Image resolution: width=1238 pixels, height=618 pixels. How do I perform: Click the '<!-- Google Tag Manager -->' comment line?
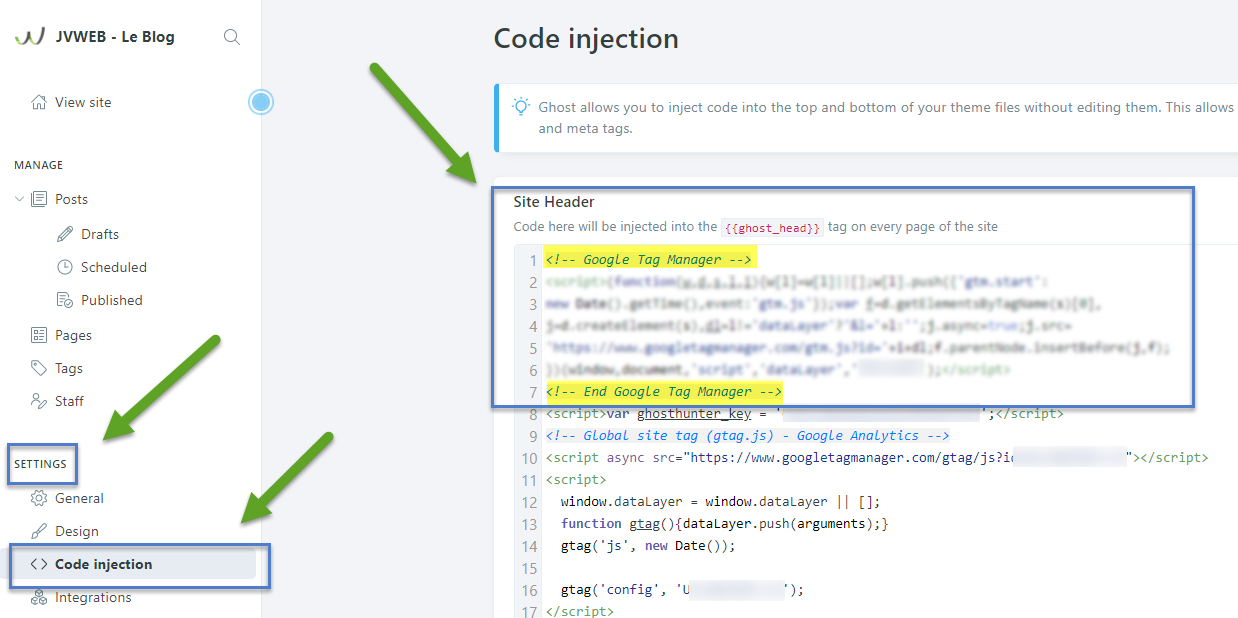click(651, 260)
